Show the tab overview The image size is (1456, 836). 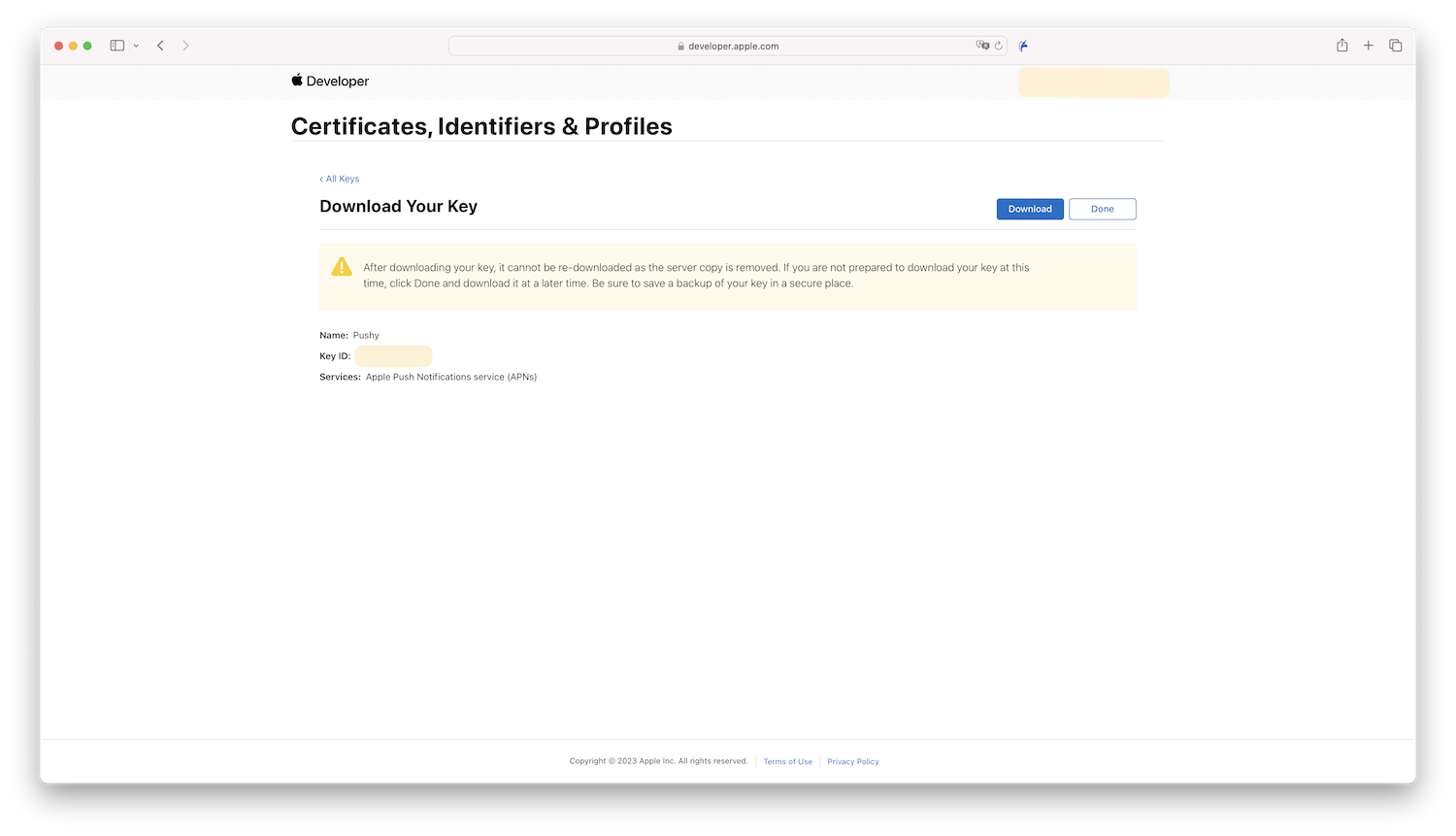click(x=1396, y=46)
